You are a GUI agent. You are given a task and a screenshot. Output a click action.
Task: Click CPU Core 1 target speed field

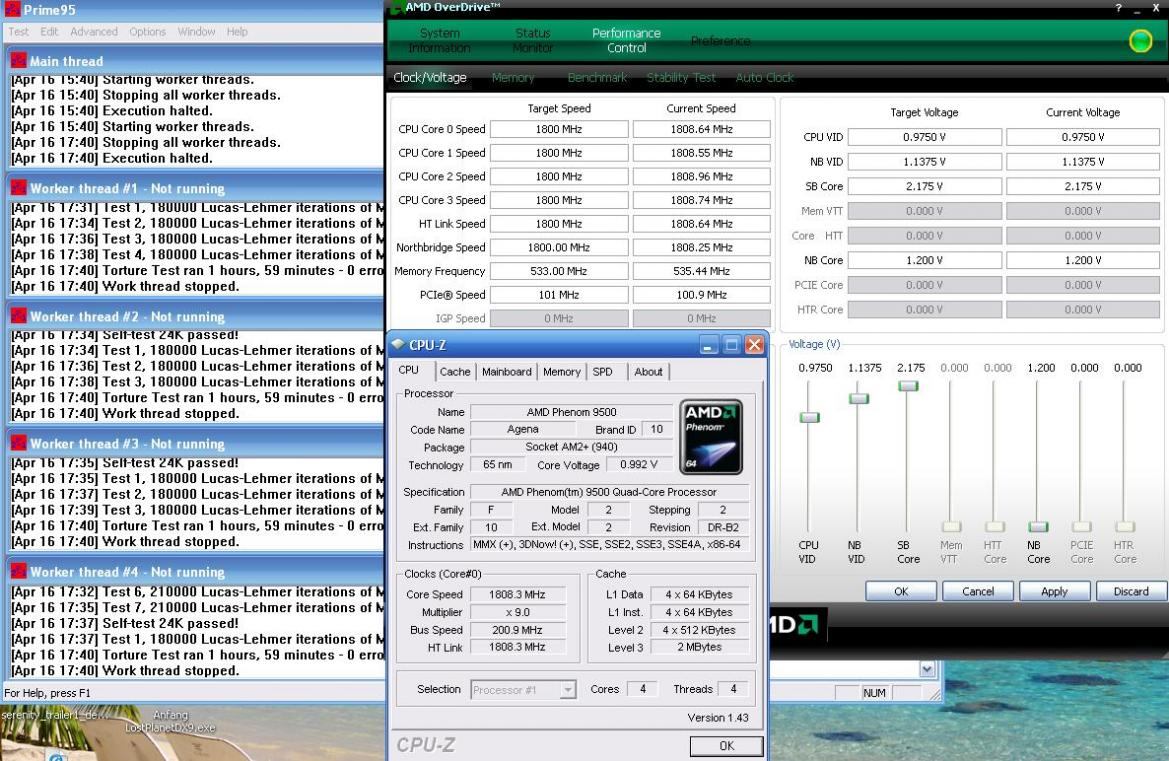pyautogui.click(x=558, y=153)
